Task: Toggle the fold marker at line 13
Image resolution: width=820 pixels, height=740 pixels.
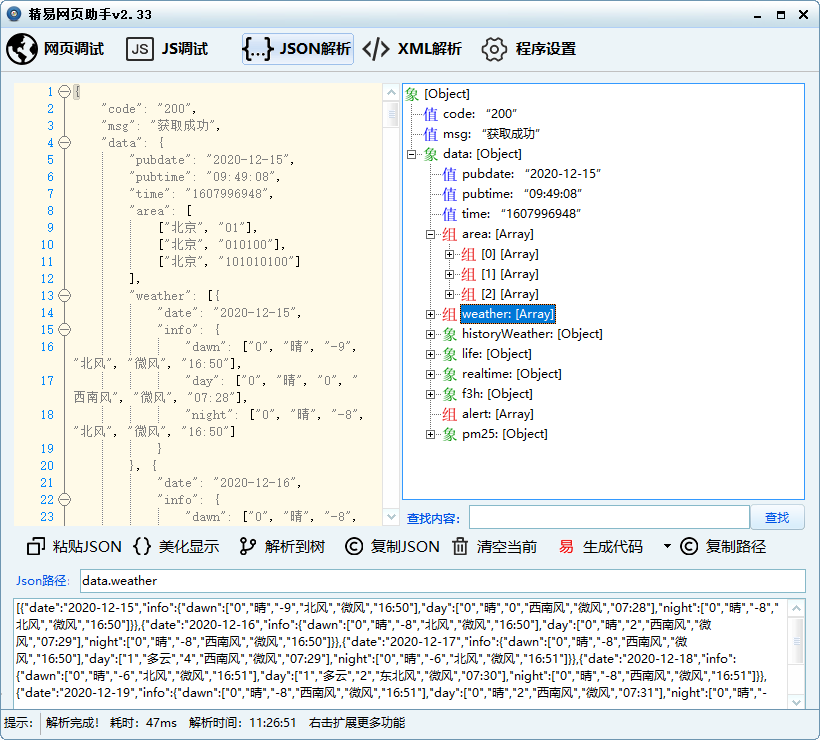Action: (65, 296)
